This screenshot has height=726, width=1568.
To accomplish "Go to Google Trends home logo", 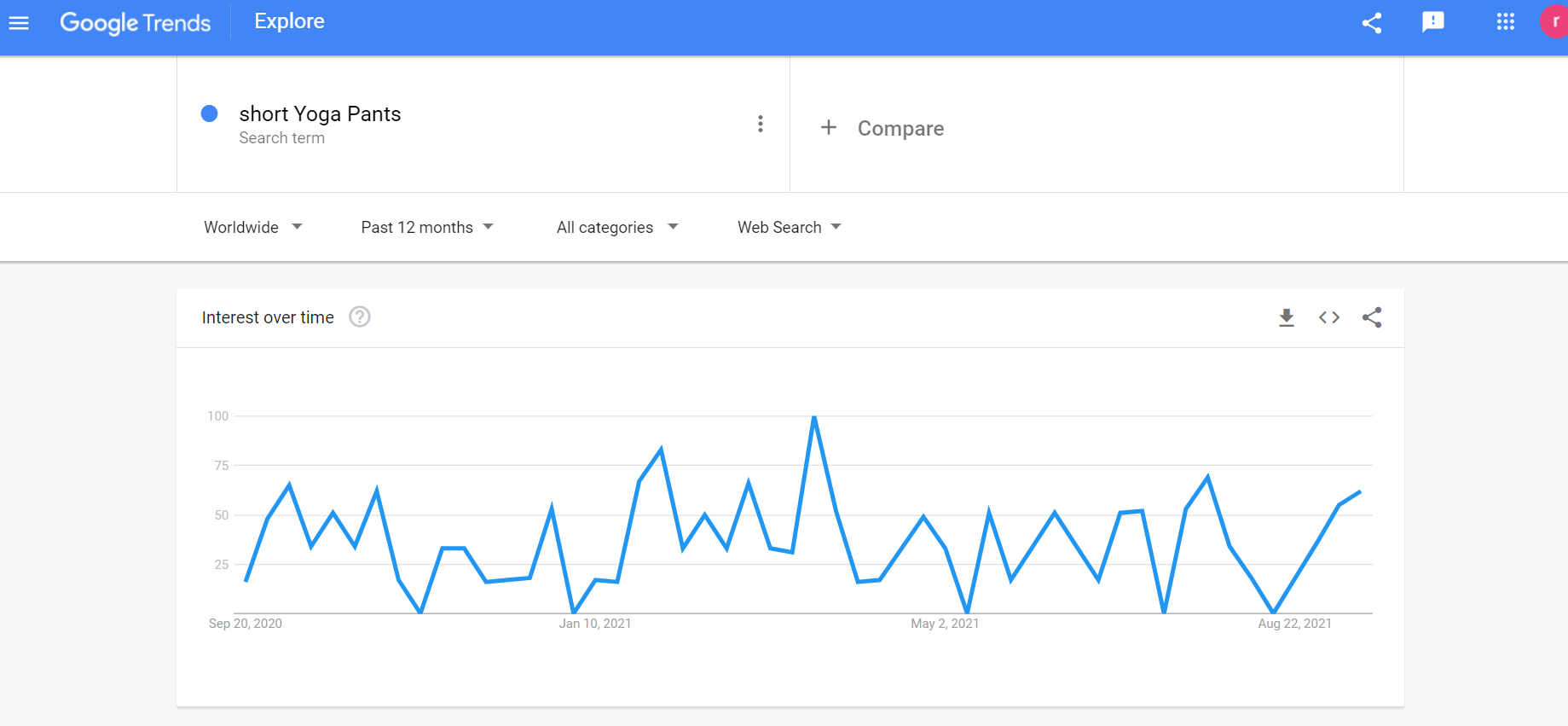I will [135, 23].
